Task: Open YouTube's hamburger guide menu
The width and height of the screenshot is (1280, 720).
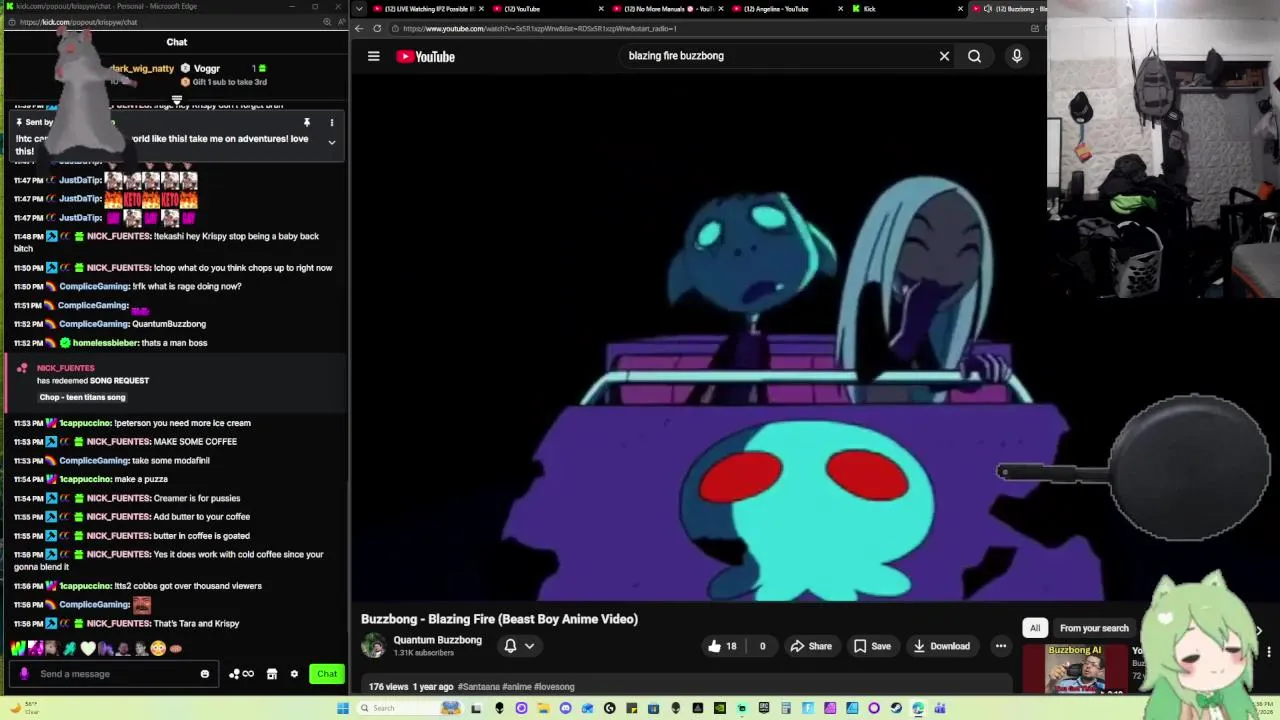Action: tap(374, 56)
